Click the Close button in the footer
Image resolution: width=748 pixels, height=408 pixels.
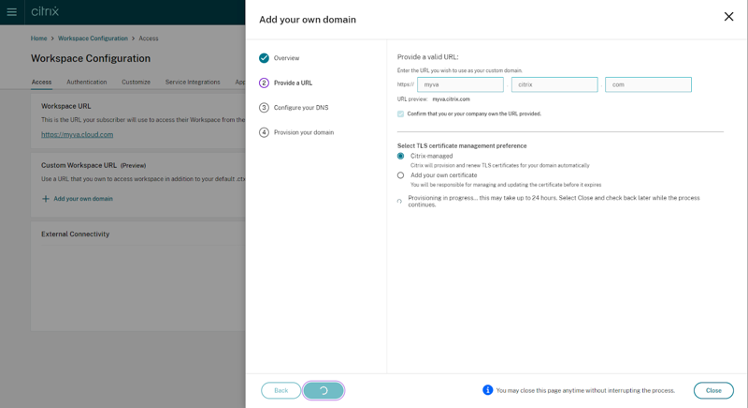pyautogui.click(x=714, y=391)
